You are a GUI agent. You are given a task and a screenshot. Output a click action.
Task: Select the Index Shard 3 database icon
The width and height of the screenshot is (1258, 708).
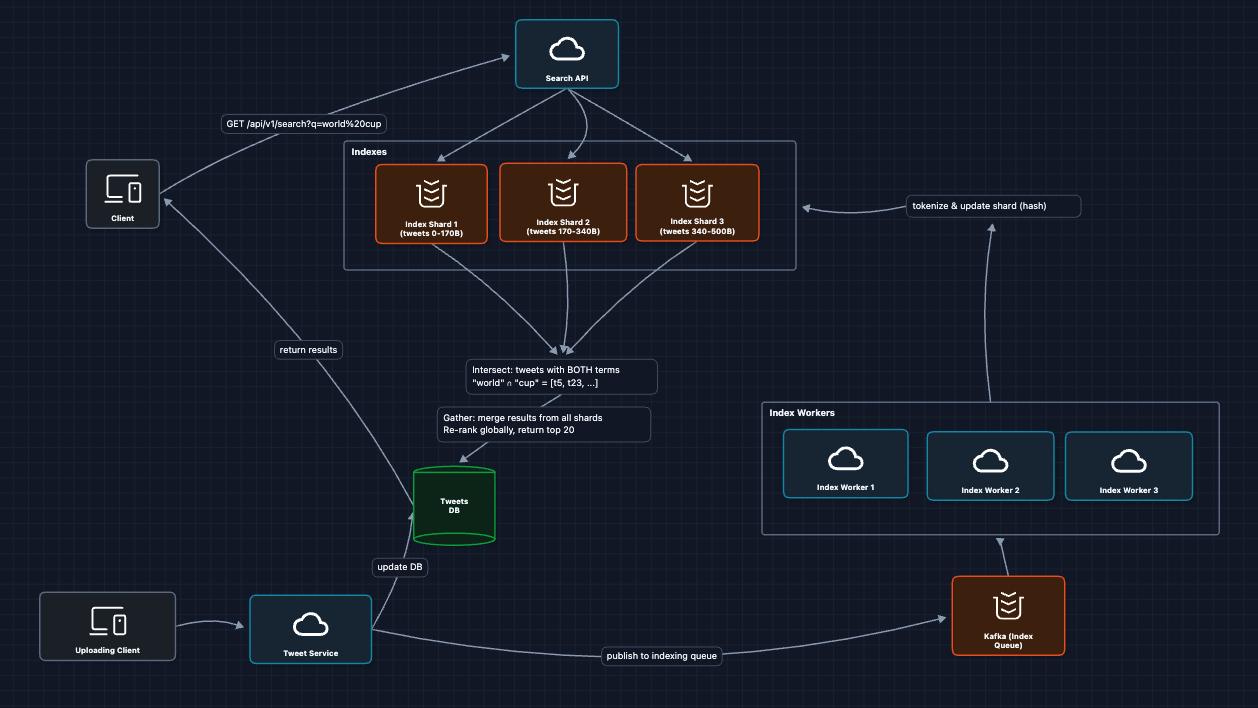pyautogui.click(x=697, y=190)
